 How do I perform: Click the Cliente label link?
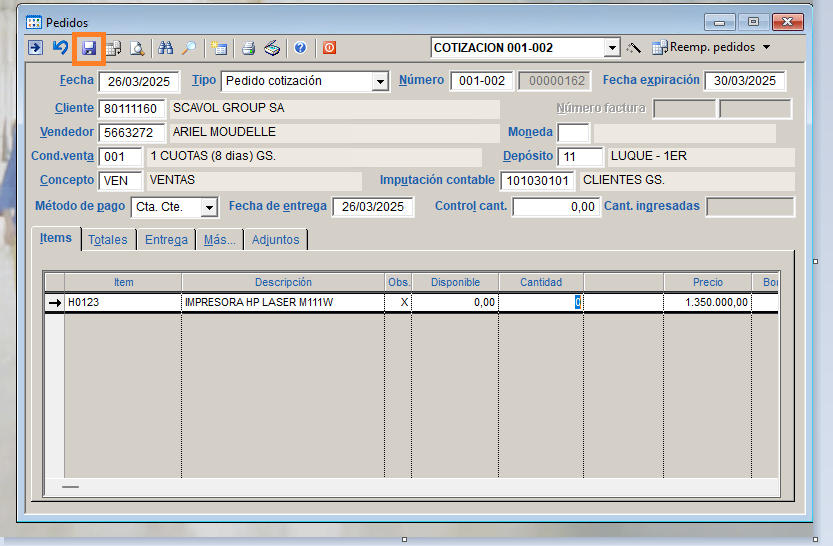tap(74, 108)
